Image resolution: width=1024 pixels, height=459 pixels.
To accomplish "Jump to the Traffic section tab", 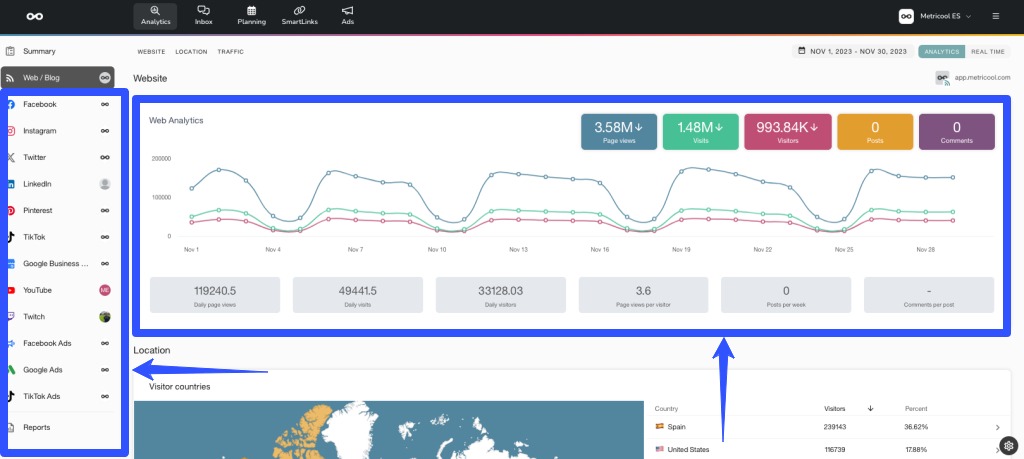I will [230, 52].
